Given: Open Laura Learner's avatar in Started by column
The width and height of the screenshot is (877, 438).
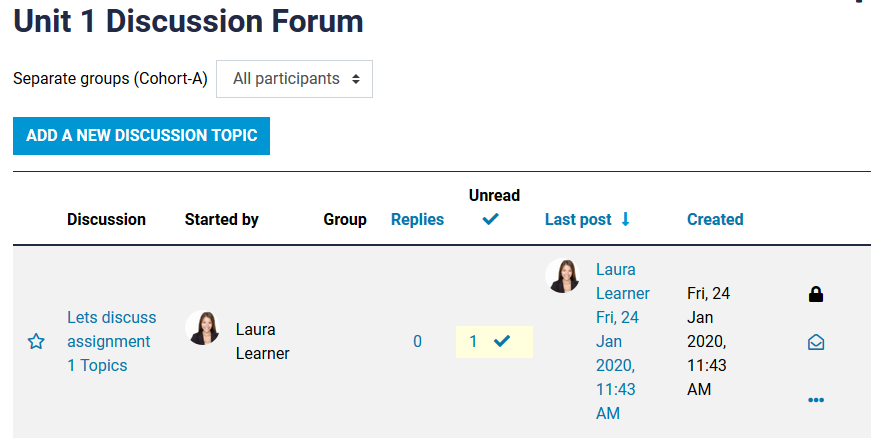Looking at the screenshot, I should pyautogui.click(x=202, y=328).
